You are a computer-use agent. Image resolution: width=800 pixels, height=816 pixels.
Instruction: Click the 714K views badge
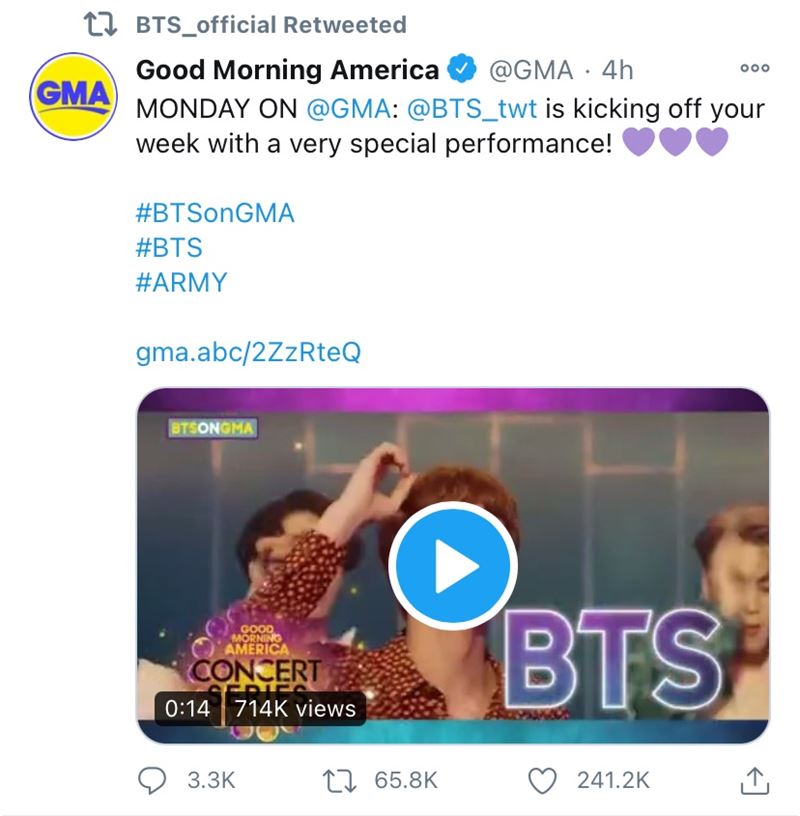pos(295,709)
